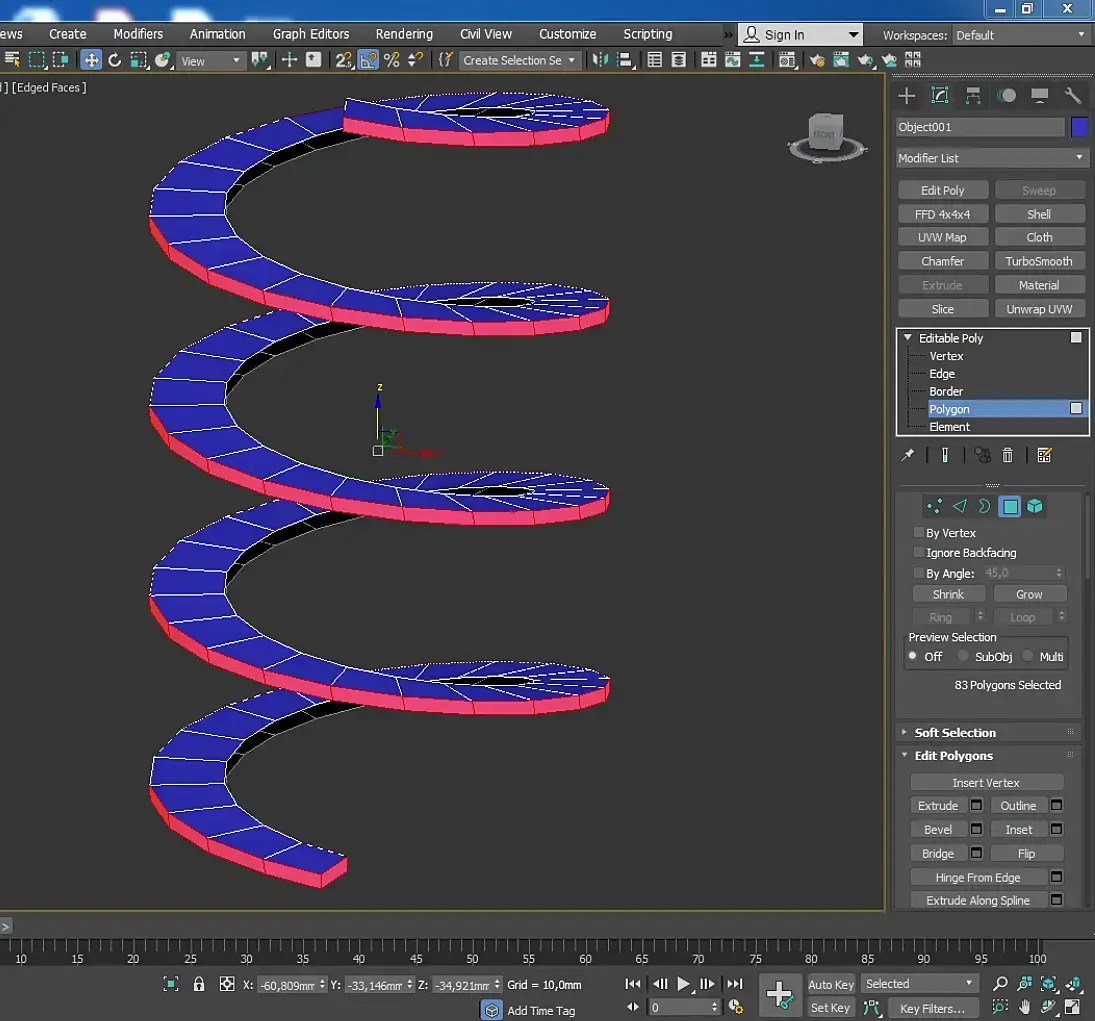Select the Element sub-object cube icon
This screenshot has width=1095, height=1021.
tap(1035, 507)
